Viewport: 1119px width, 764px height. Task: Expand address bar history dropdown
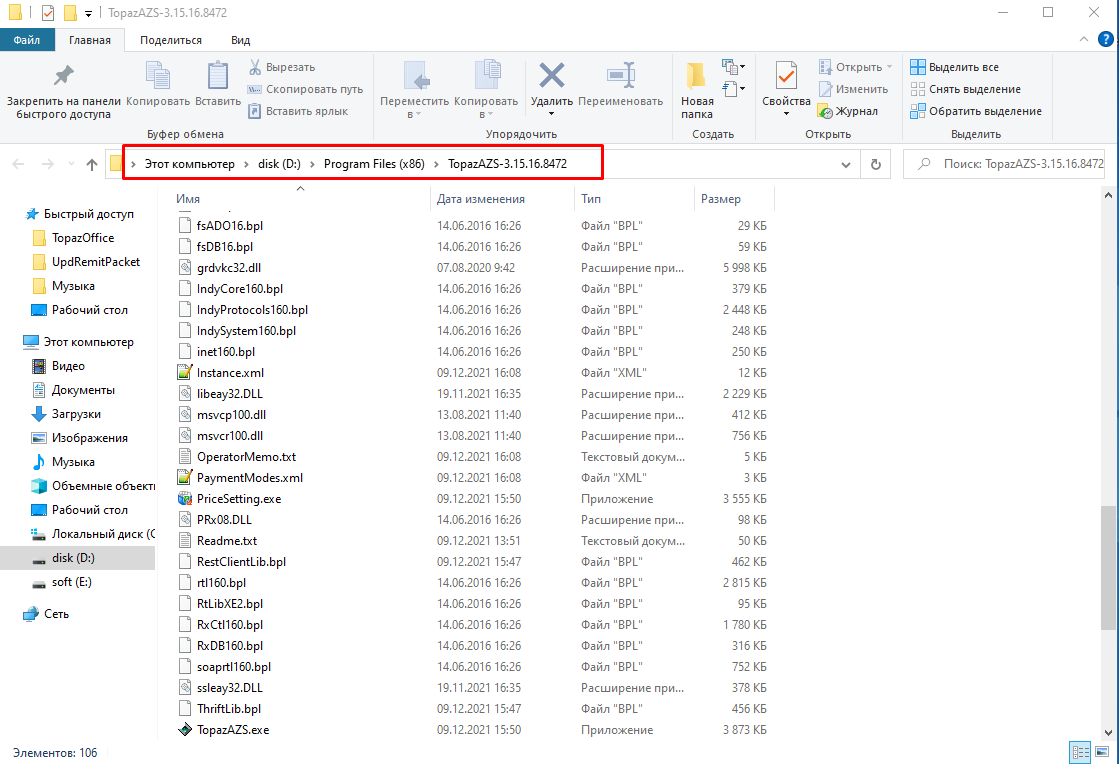click(x=846, y=164)
